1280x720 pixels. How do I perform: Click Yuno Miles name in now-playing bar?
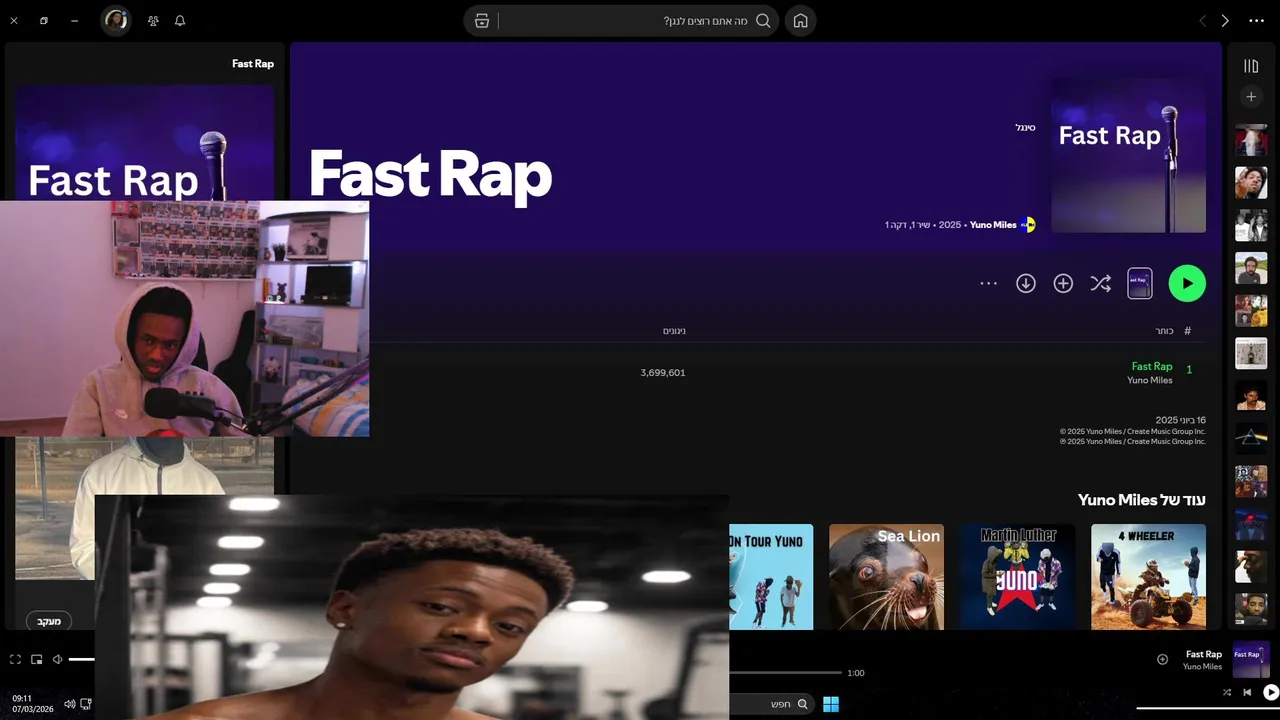coord(1202,667)
